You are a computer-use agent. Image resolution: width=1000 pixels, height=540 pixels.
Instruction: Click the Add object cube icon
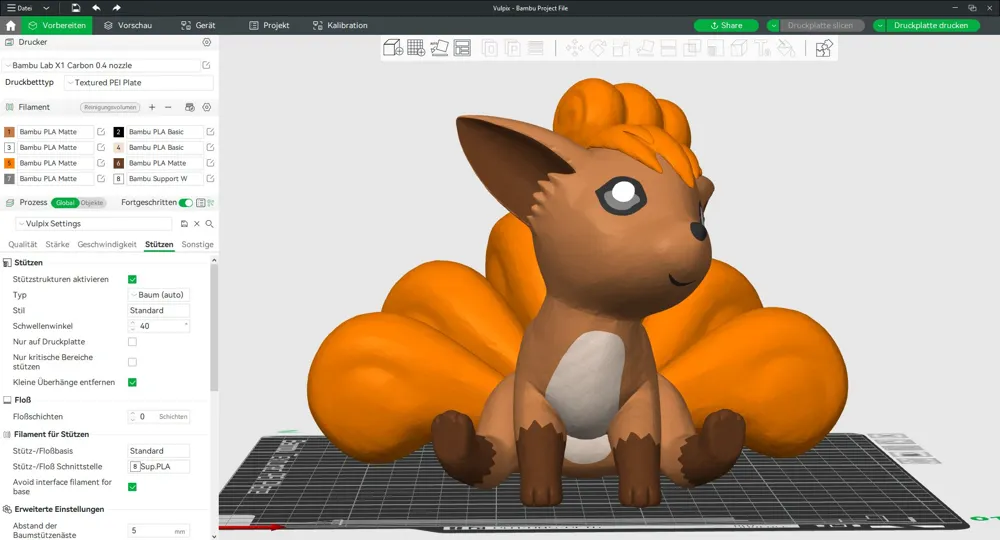click(x=393, y=48)
